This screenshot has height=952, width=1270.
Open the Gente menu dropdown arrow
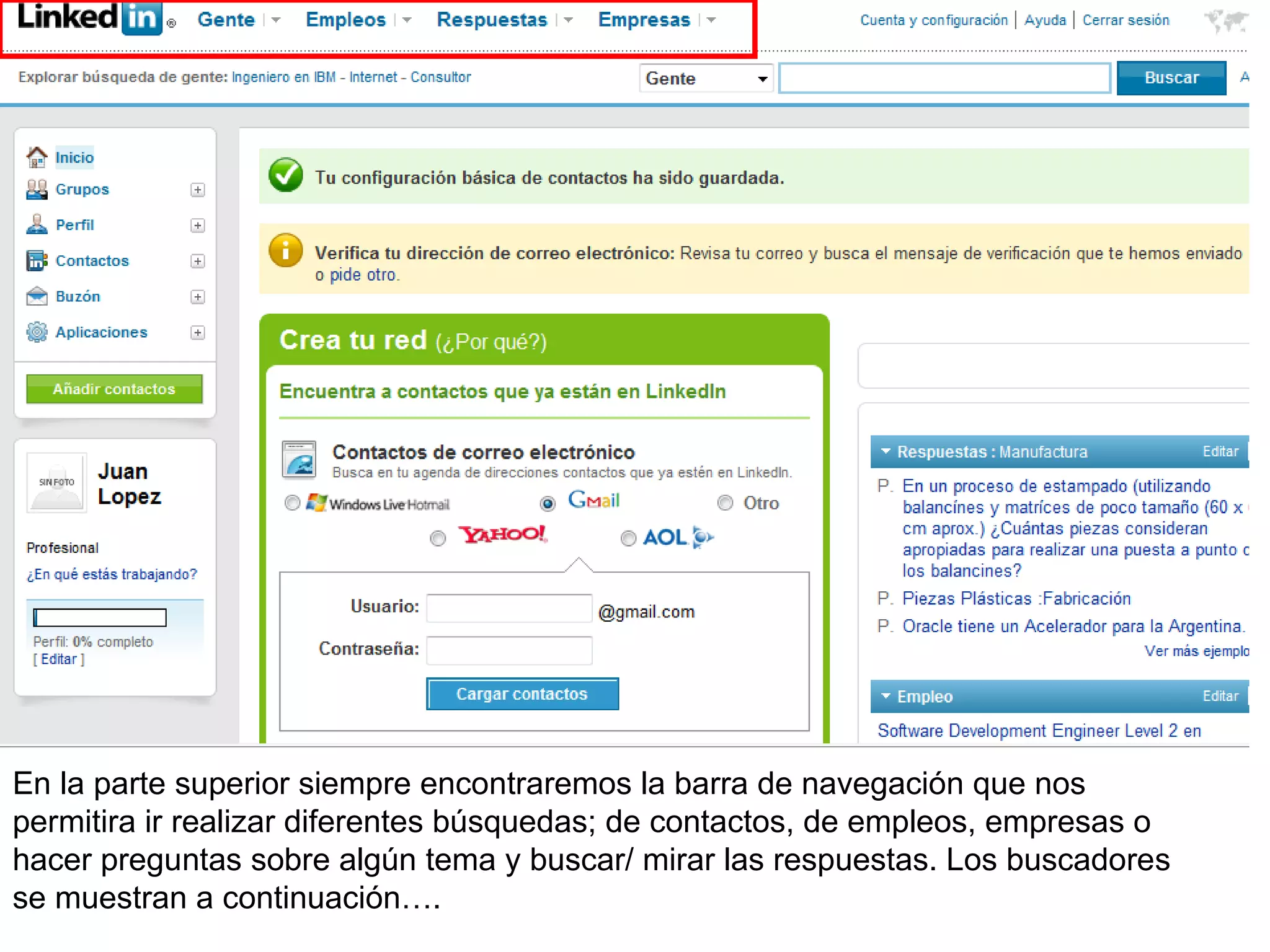[276, 20]
